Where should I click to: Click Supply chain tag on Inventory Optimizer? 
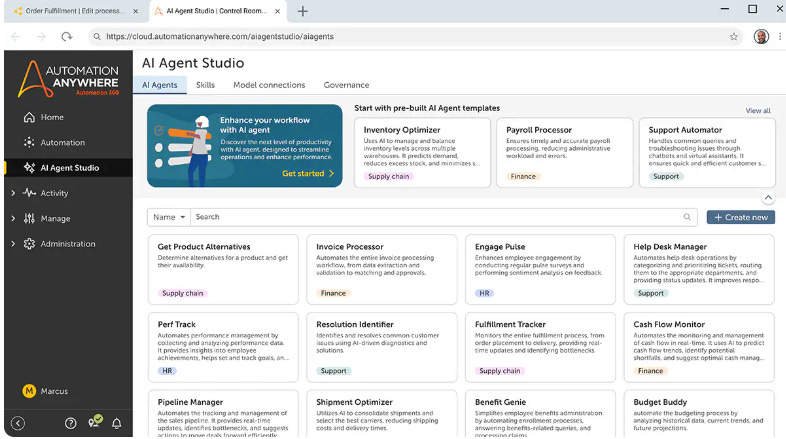[388, 176]
